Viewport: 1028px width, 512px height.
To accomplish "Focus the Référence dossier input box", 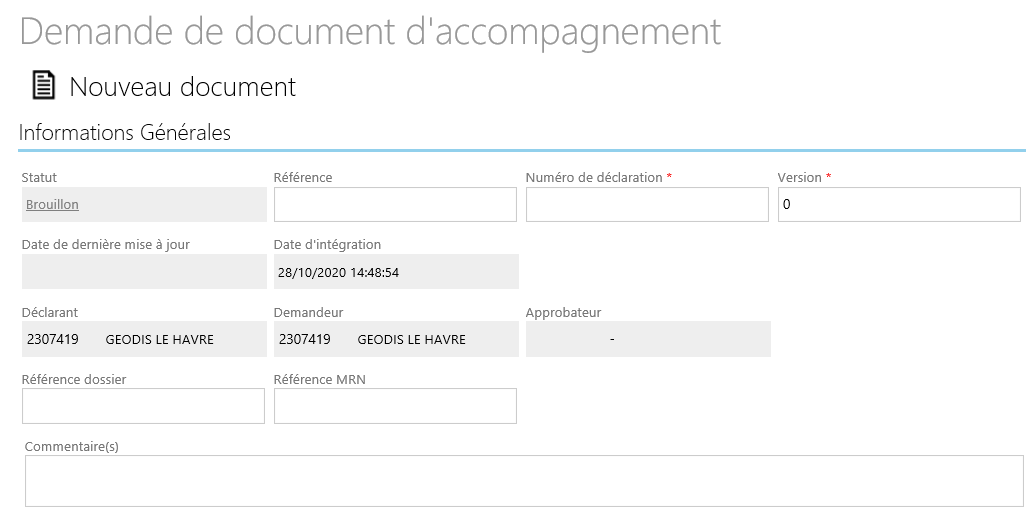I will coord(144,406).
